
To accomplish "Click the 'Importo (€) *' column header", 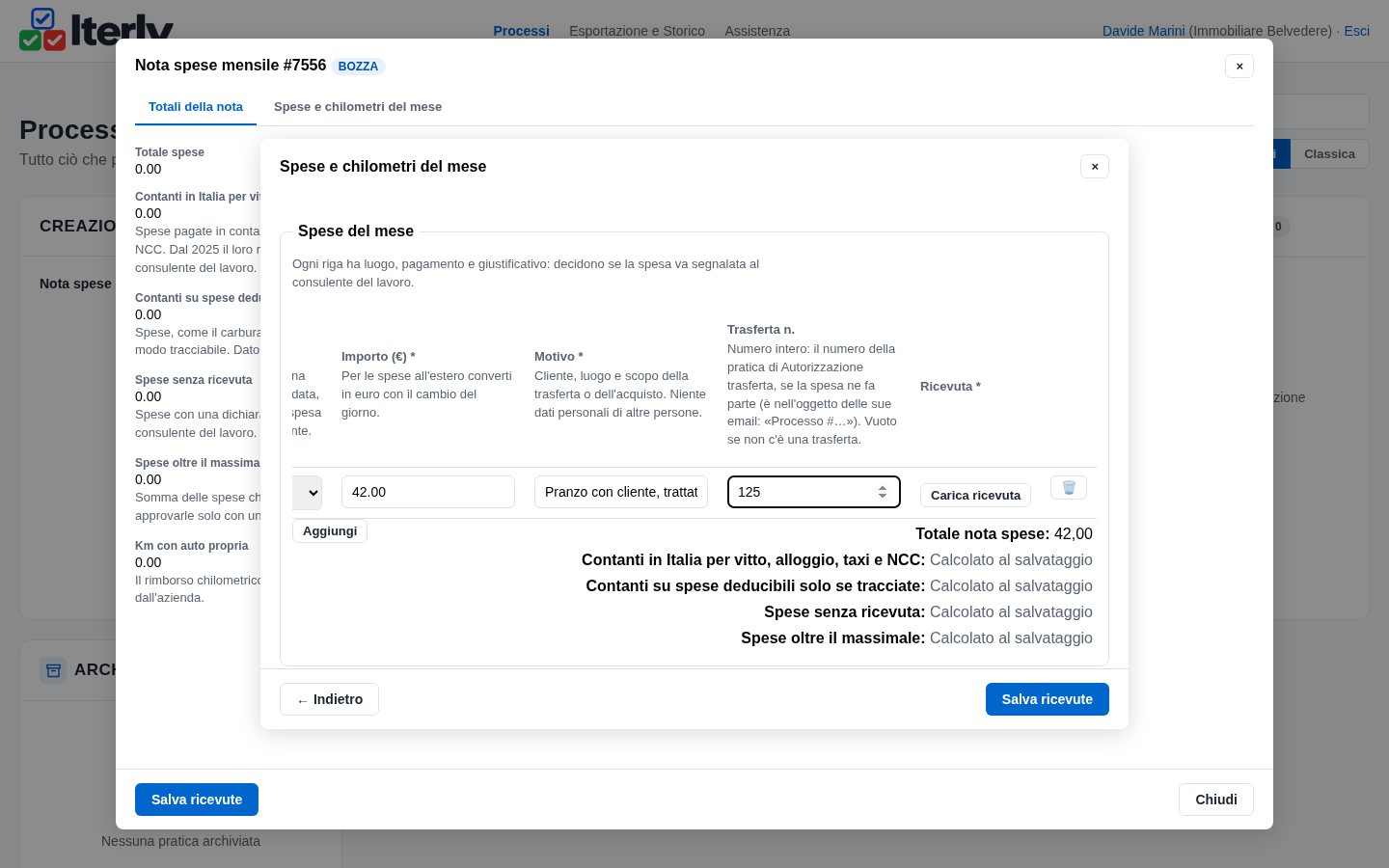I will [378, 357].
